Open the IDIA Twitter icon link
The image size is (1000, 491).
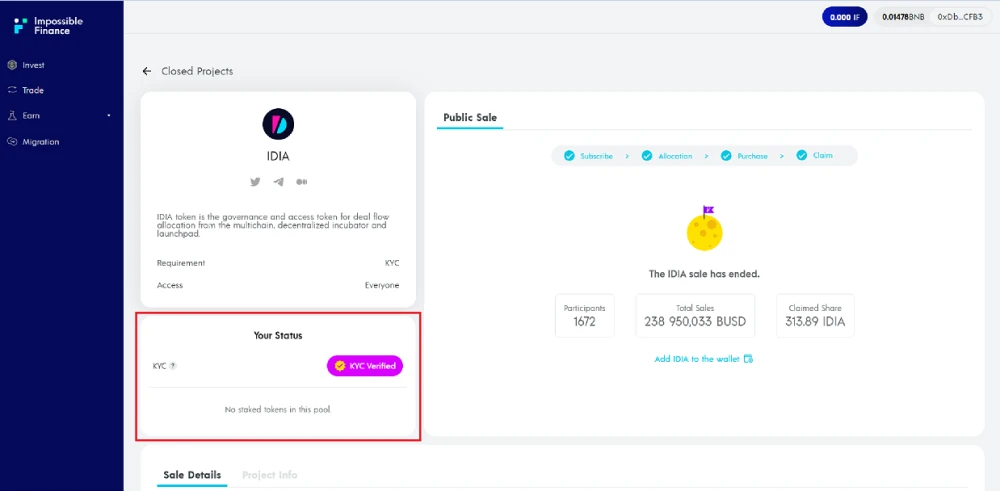pyautogui.click(x=255, y=182)
